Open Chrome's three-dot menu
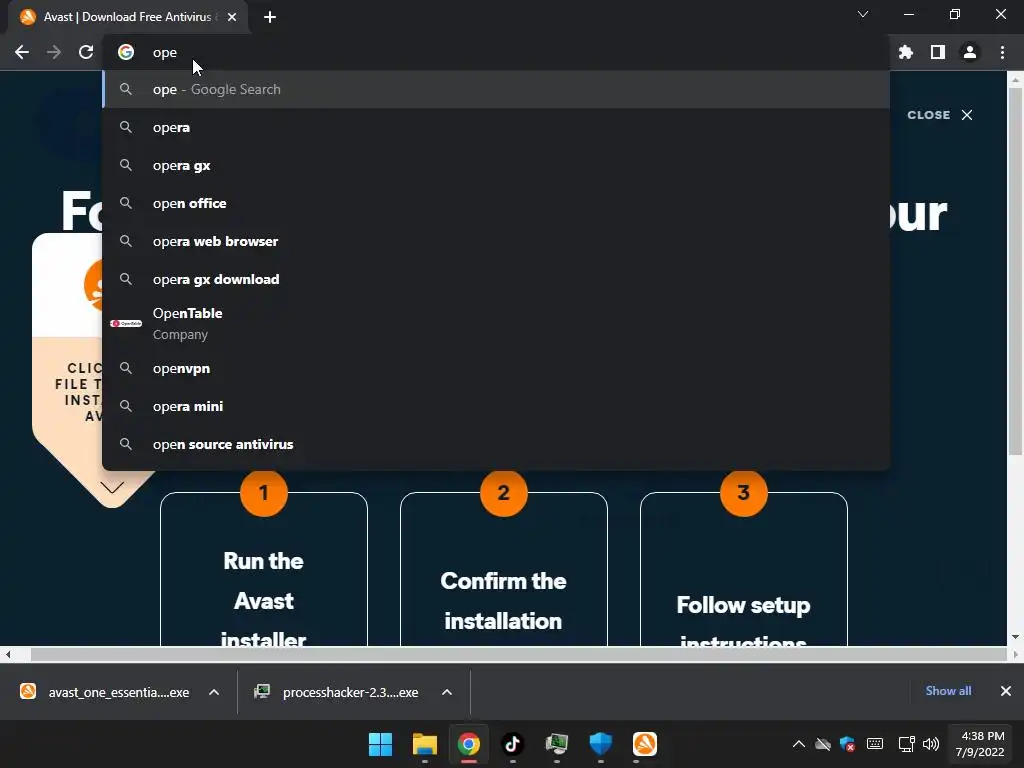Screen dimensions: 1024x768 tap(1002, 52)
